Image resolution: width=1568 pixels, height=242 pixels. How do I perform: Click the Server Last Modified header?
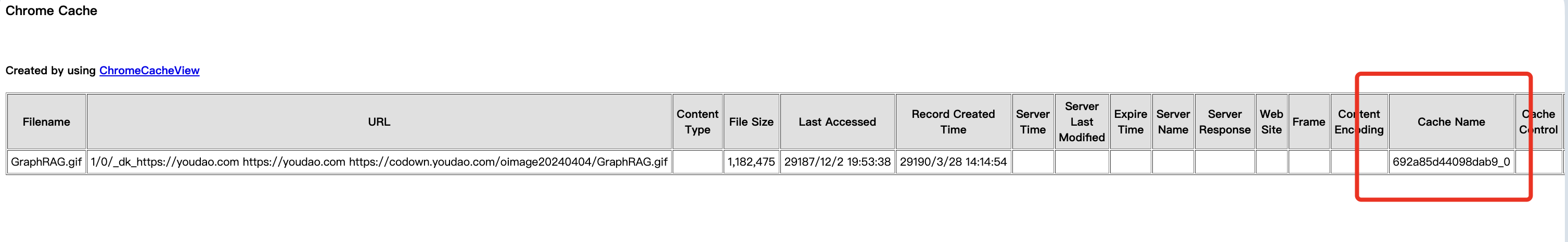[1082, 122]
